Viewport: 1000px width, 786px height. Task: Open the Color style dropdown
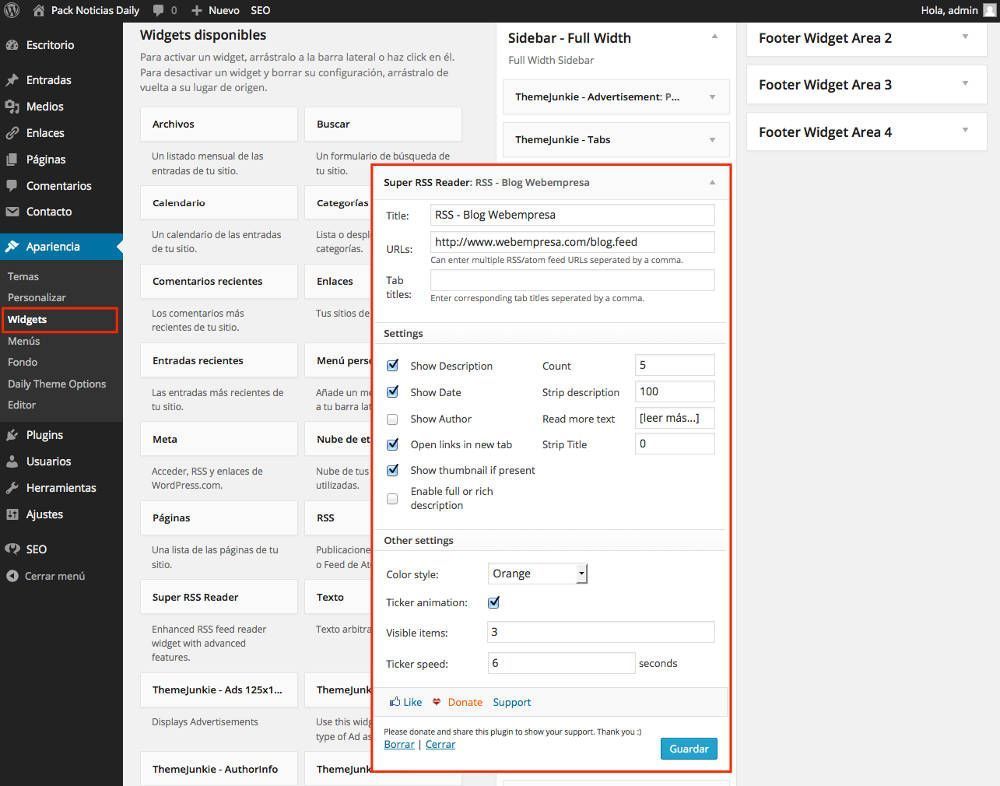537,574
